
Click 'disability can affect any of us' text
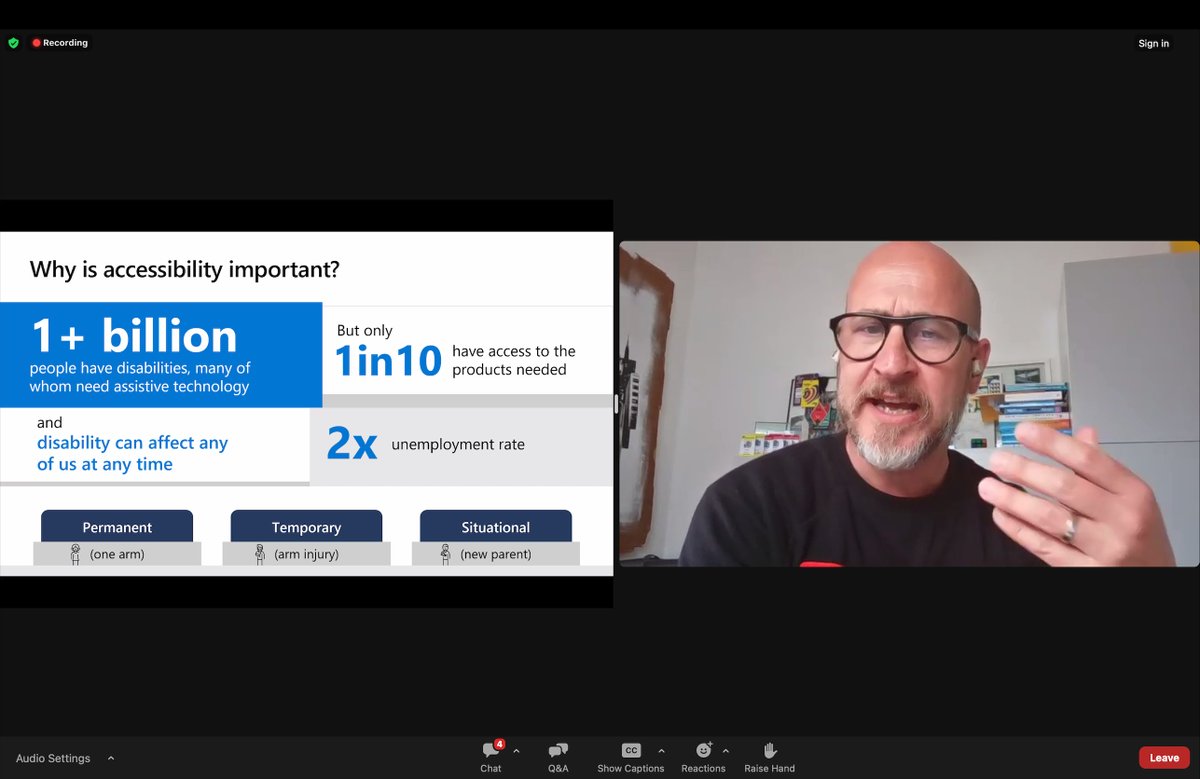point(132,453)
